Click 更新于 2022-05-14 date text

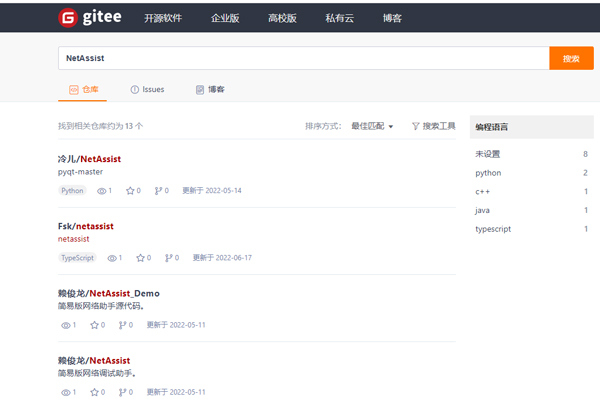[212, 191]
